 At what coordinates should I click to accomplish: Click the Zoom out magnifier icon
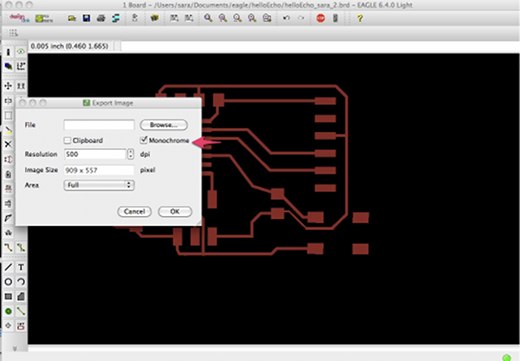[237, 18]
